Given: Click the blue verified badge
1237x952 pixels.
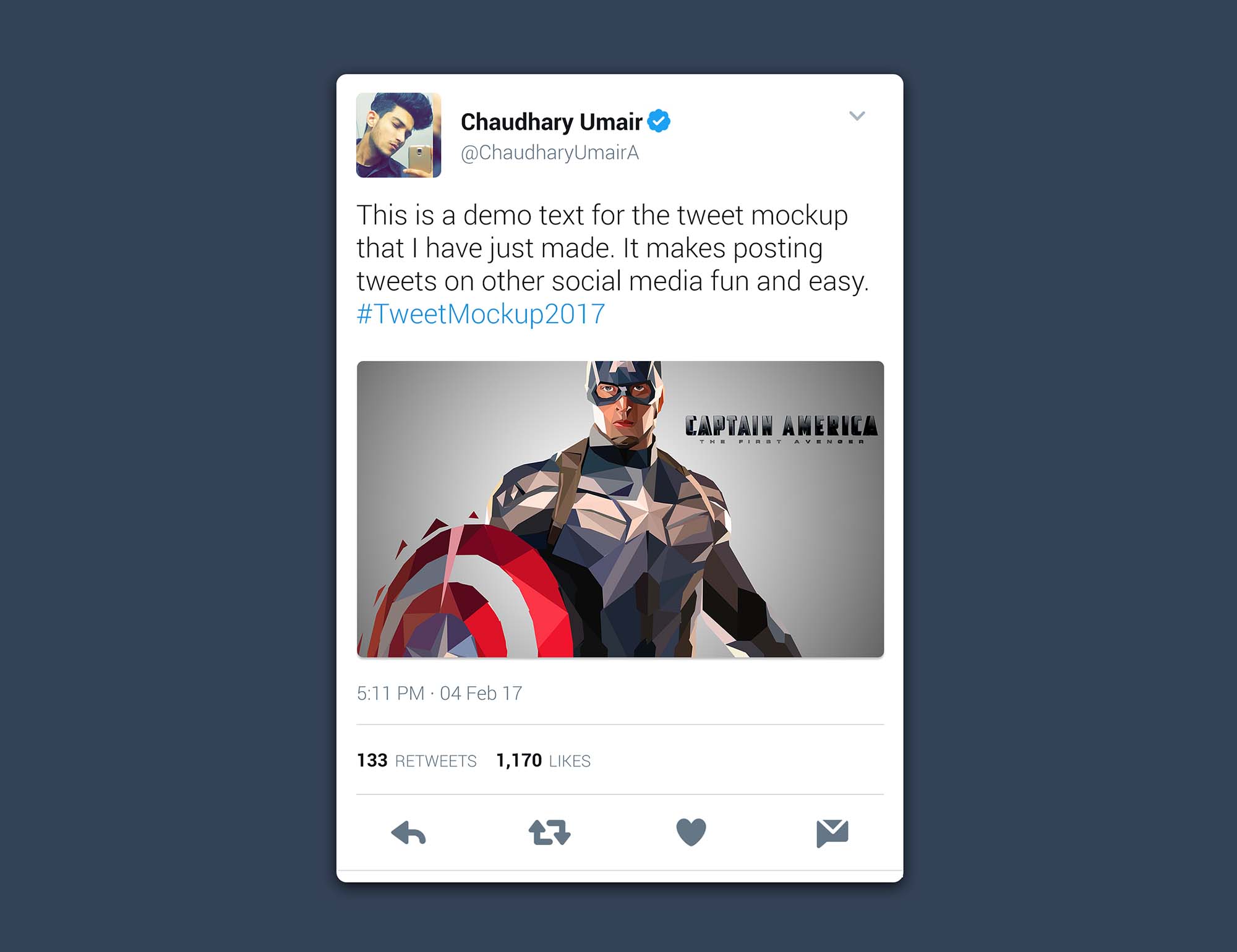Looking at the screenshot, I should click(659, 121).
